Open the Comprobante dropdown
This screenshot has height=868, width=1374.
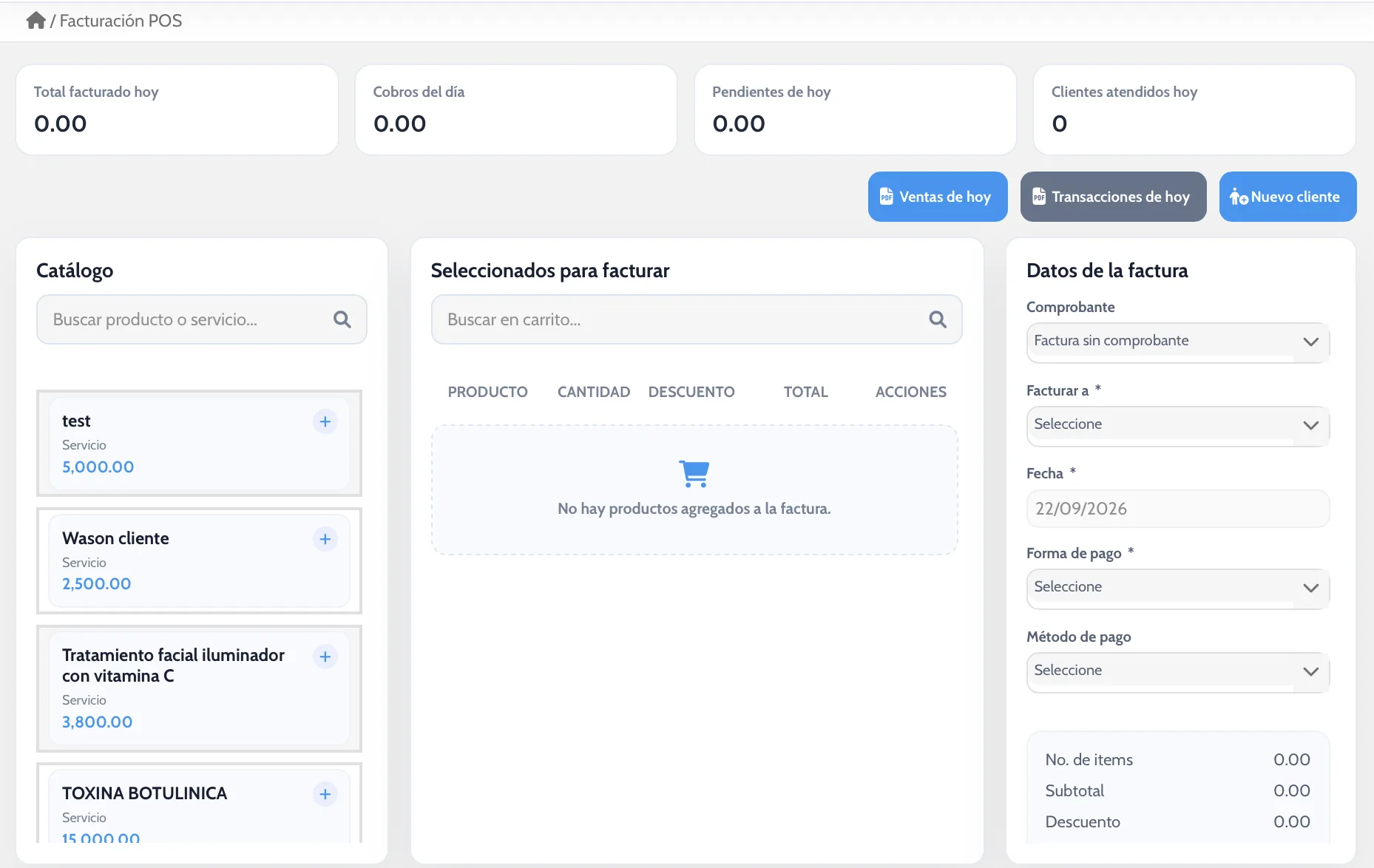click(1178, 342)
